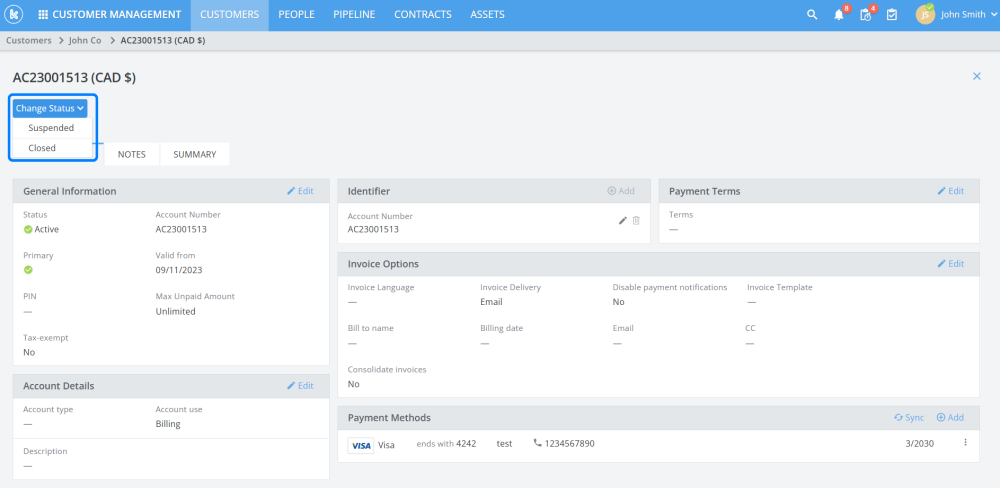Viewport: 1000px width, 488px height.
Task: Open the John Smith user menu
Action: coord(969,15)
